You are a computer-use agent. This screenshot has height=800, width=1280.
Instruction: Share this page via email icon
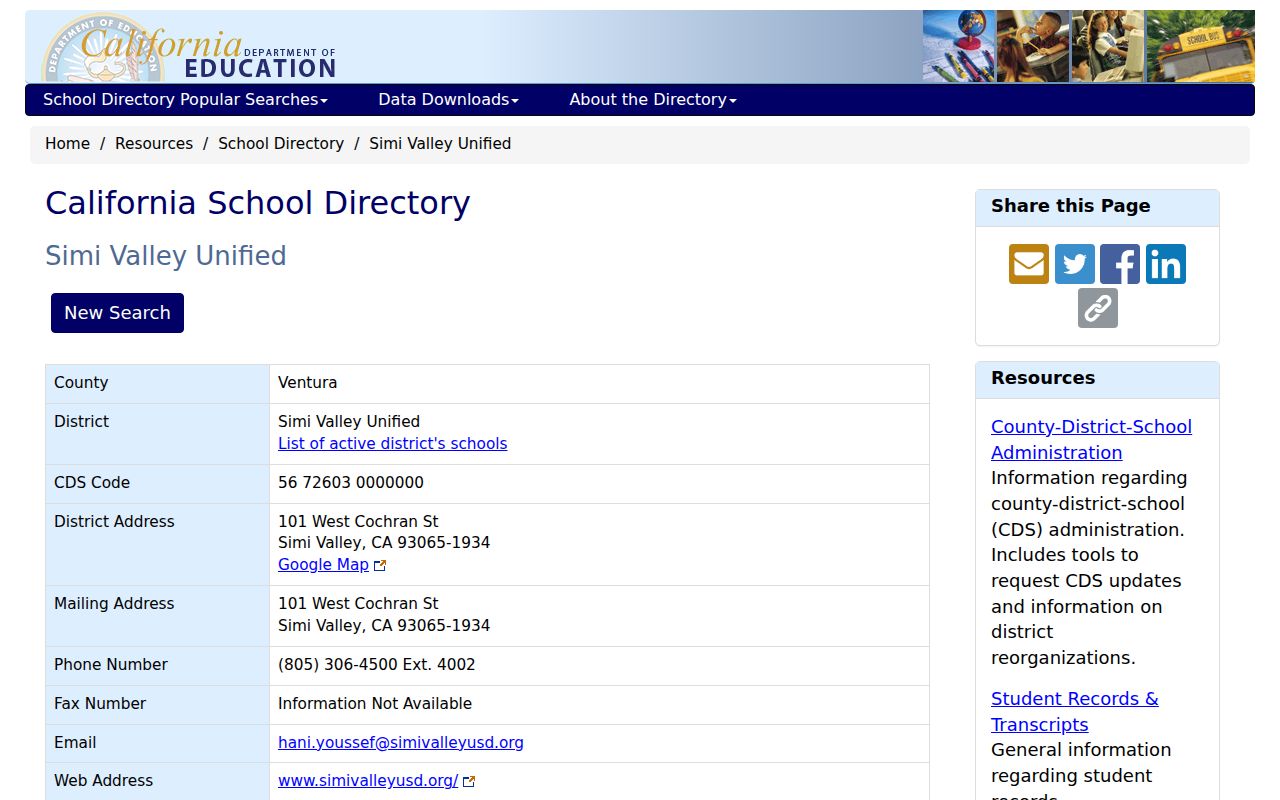pyautogui.click(x=1028, y=264)
